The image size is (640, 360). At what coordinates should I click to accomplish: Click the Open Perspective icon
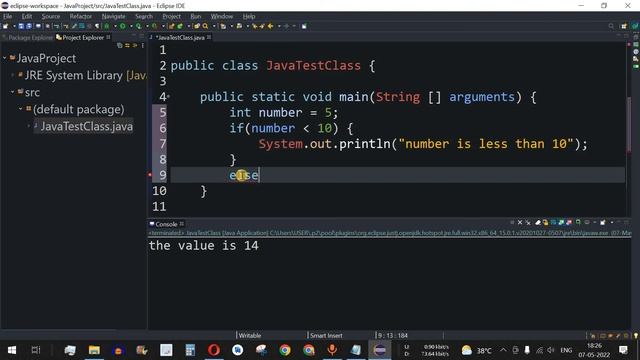point(624,26)
